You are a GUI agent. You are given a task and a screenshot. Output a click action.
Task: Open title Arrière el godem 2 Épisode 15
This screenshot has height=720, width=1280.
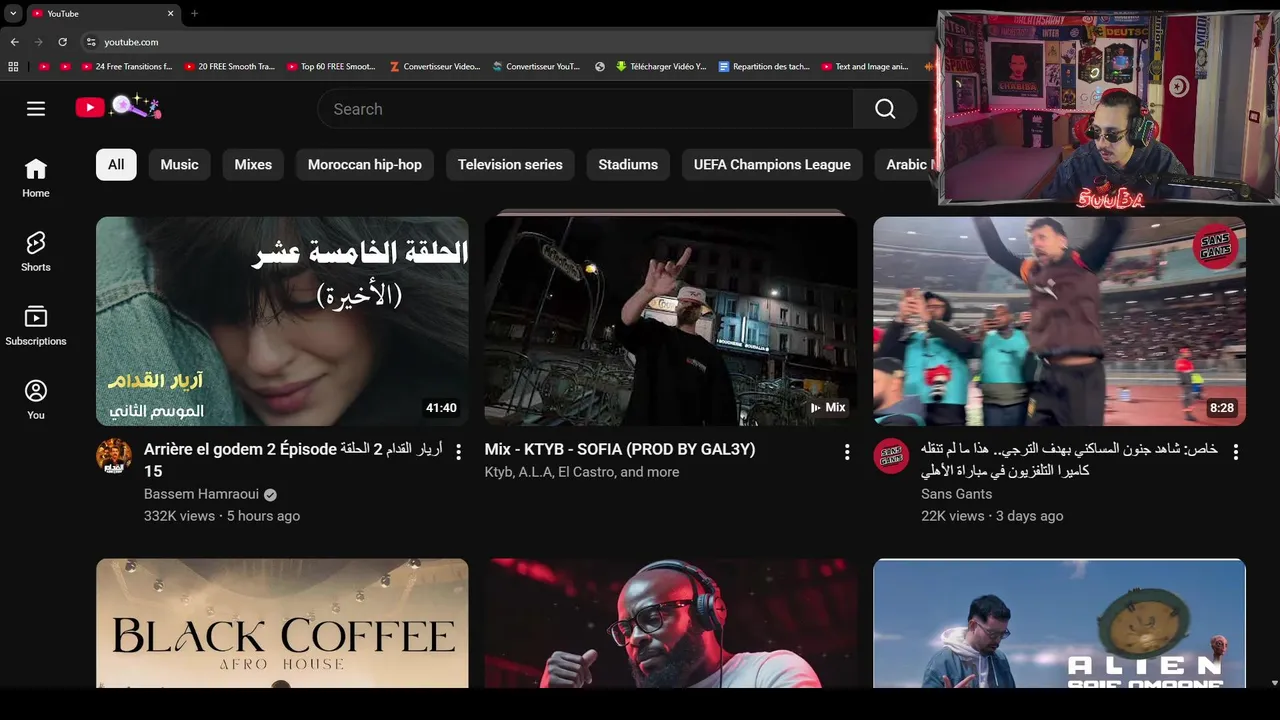coord(293,460)
